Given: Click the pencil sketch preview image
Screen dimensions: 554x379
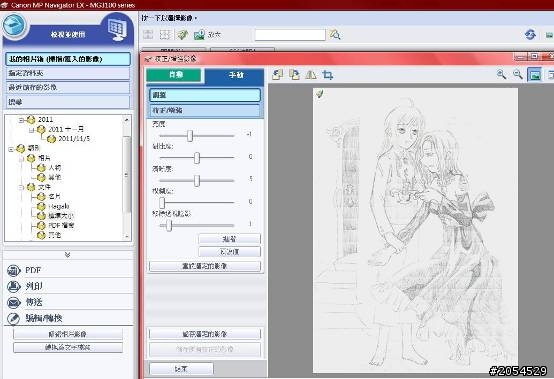Looking at the screenshot, I should pyautogui.click(x=416, y=230).
